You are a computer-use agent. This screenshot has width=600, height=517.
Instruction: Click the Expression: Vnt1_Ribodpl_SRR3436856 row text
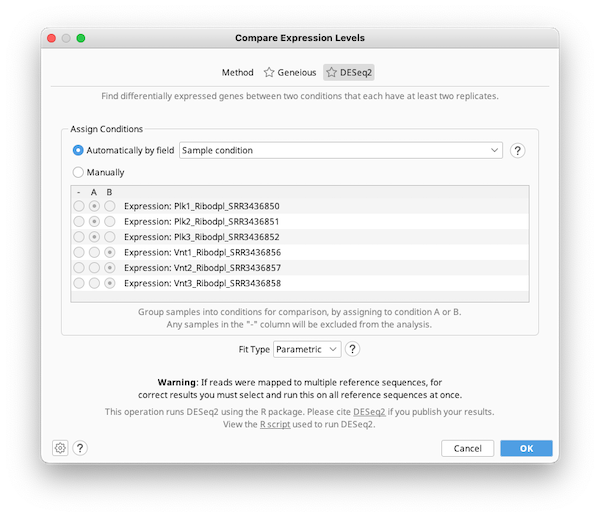pyautogui.click(x=202, y=253)
